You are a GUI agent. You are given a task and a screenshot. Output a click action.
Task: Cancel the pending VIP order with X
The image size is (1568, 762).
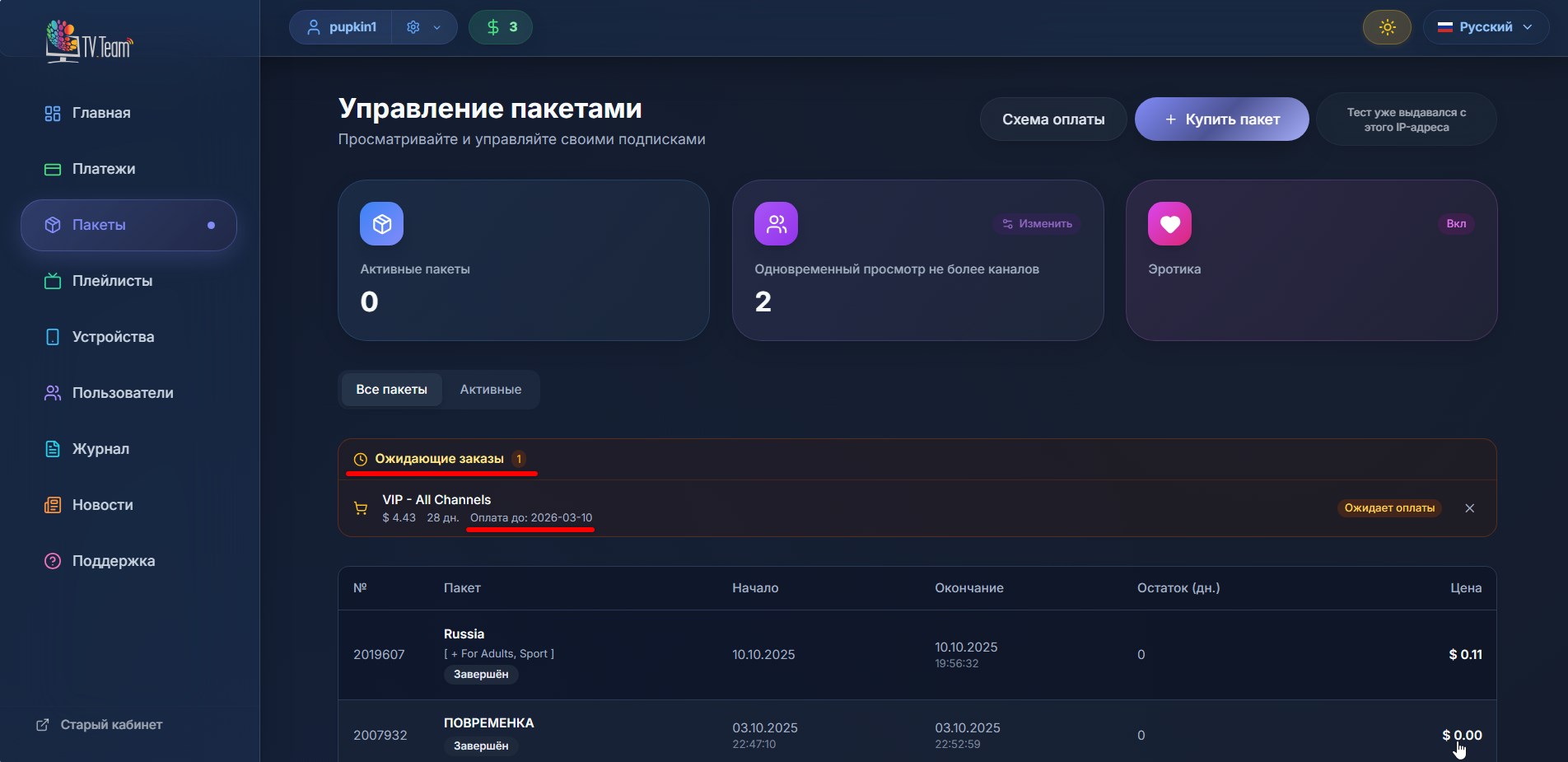1469,508
